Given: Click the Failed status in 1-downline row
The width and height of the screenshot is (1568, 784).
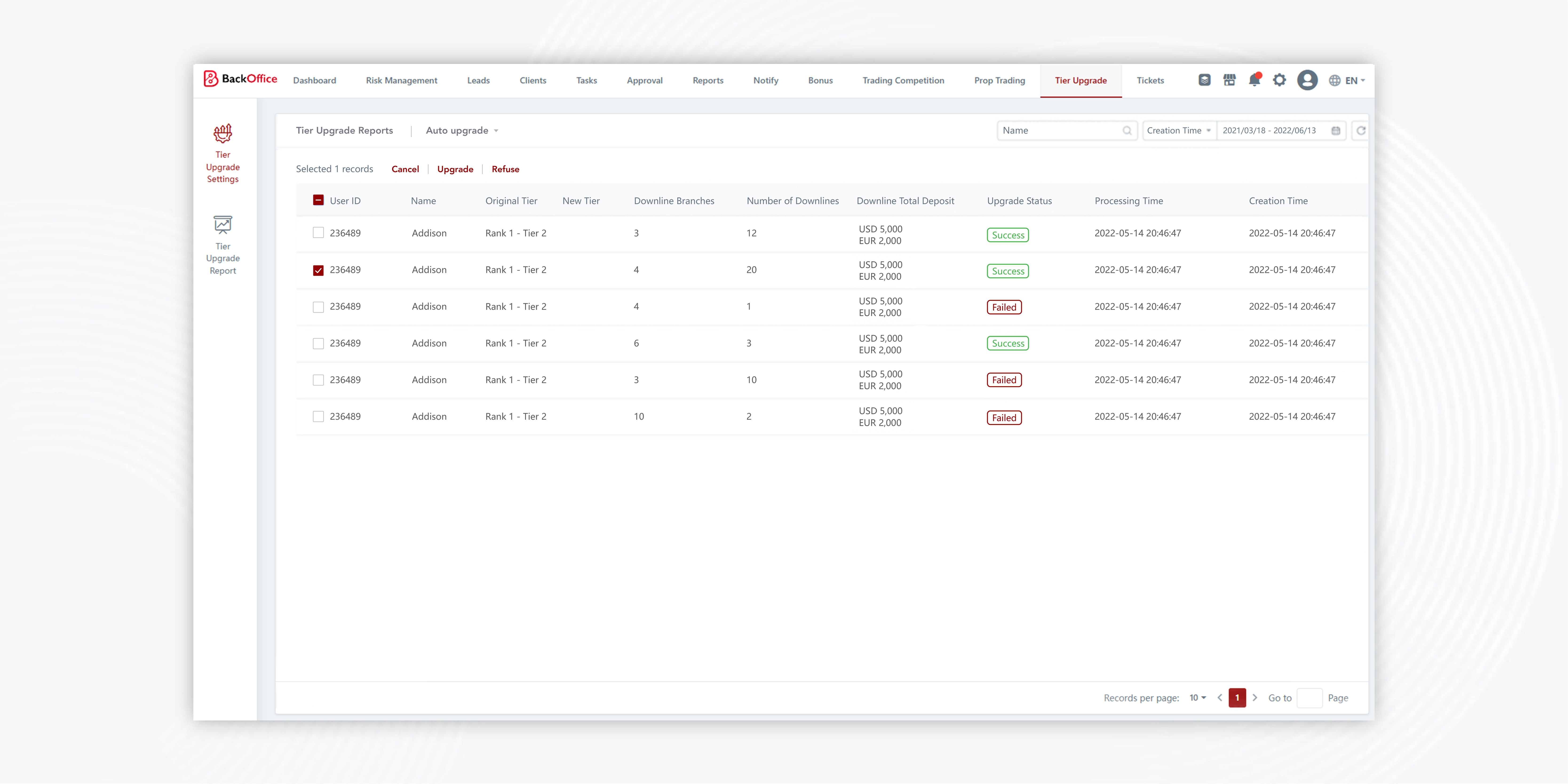Looking at the screenshot, I should click(x=1004, y=307).
